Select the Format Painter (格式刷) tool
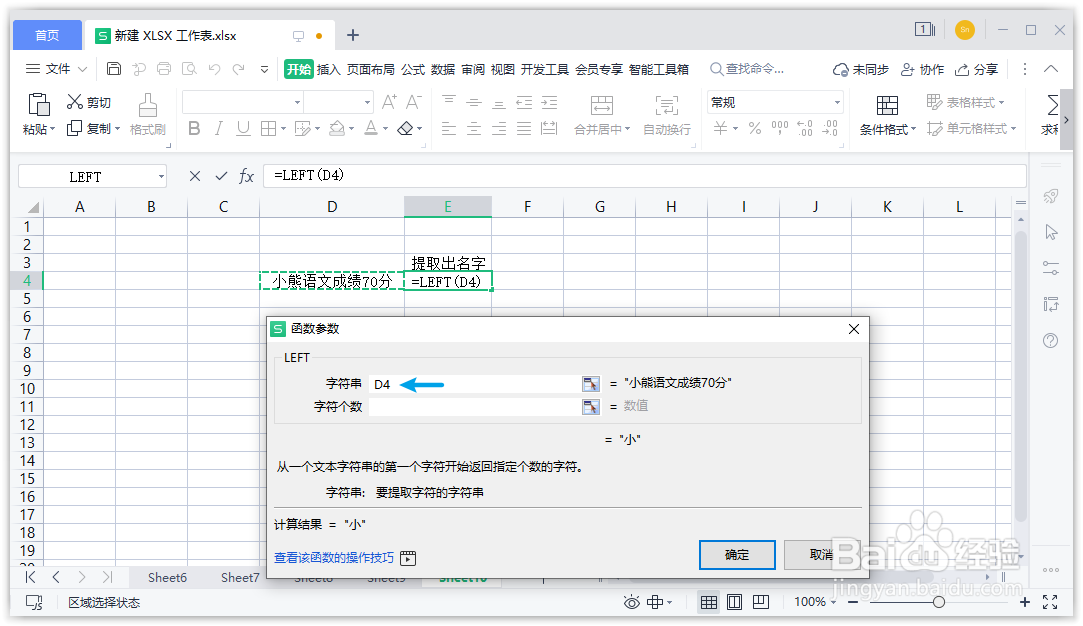1083x626 pixels. coord(146,110)
